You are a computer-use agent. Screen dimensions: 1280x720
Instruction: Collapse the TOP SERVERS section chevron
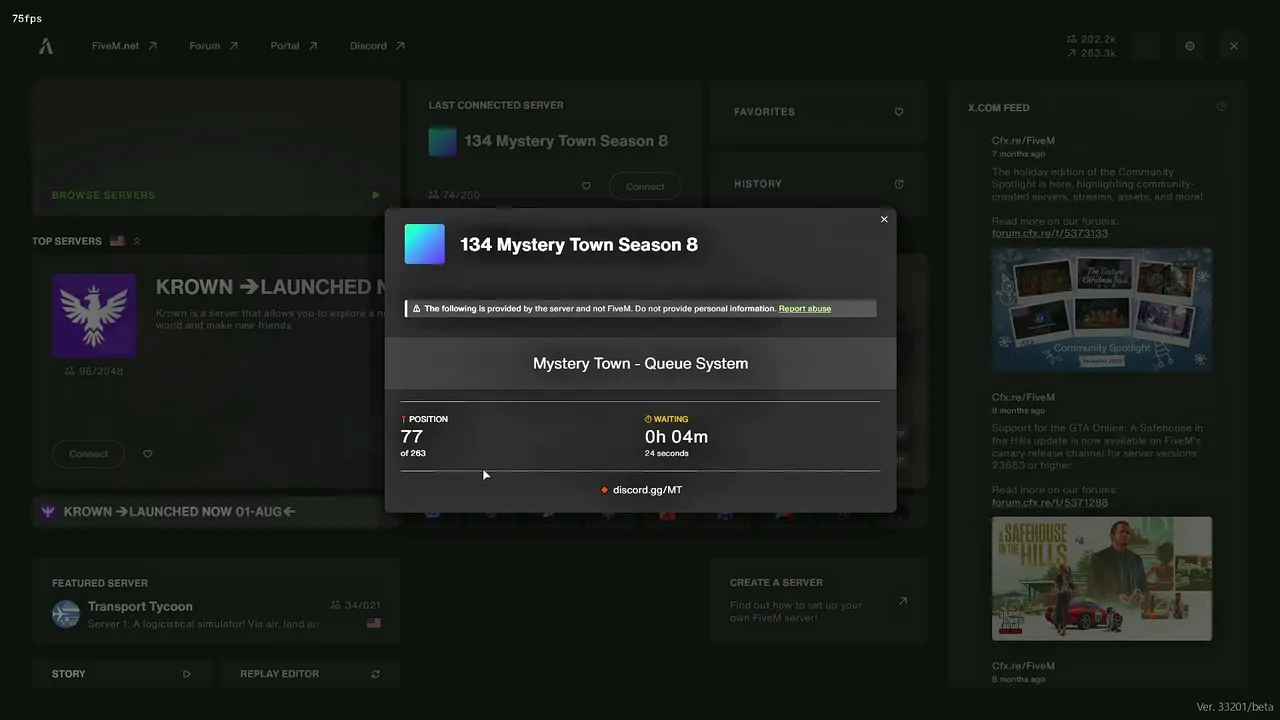137,241
